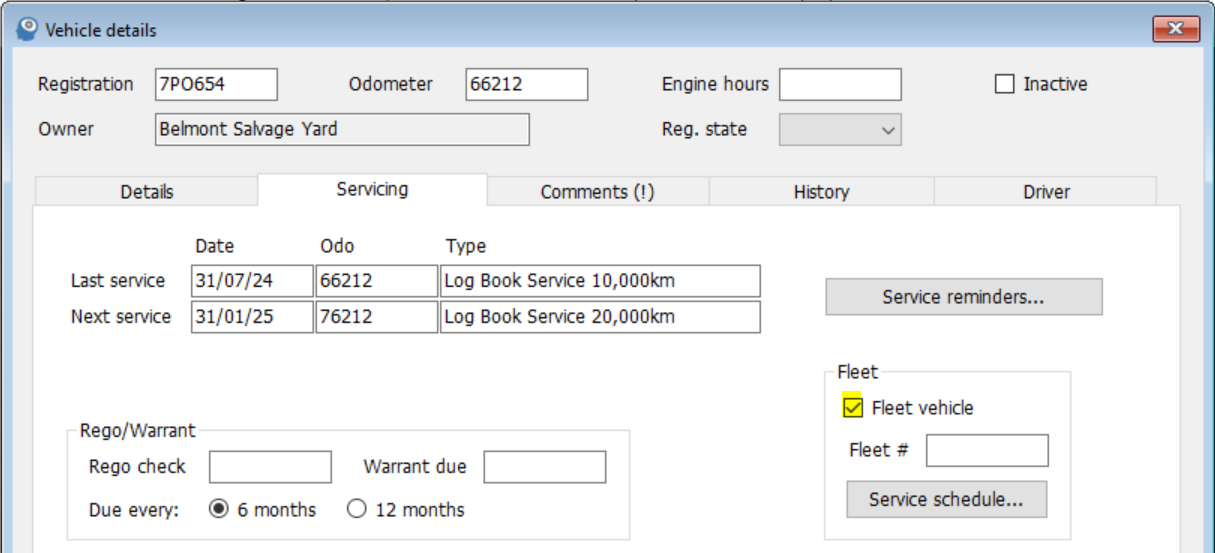This screenshot has width=1215, height=553.
Task: Click the Engine hours text box
Action: [x=840, y=85]
